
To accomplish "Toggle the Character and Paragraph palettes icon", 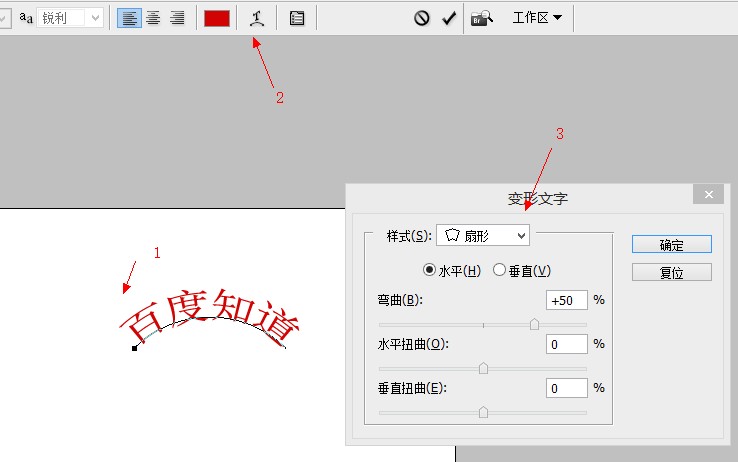I will pos(297,18).
